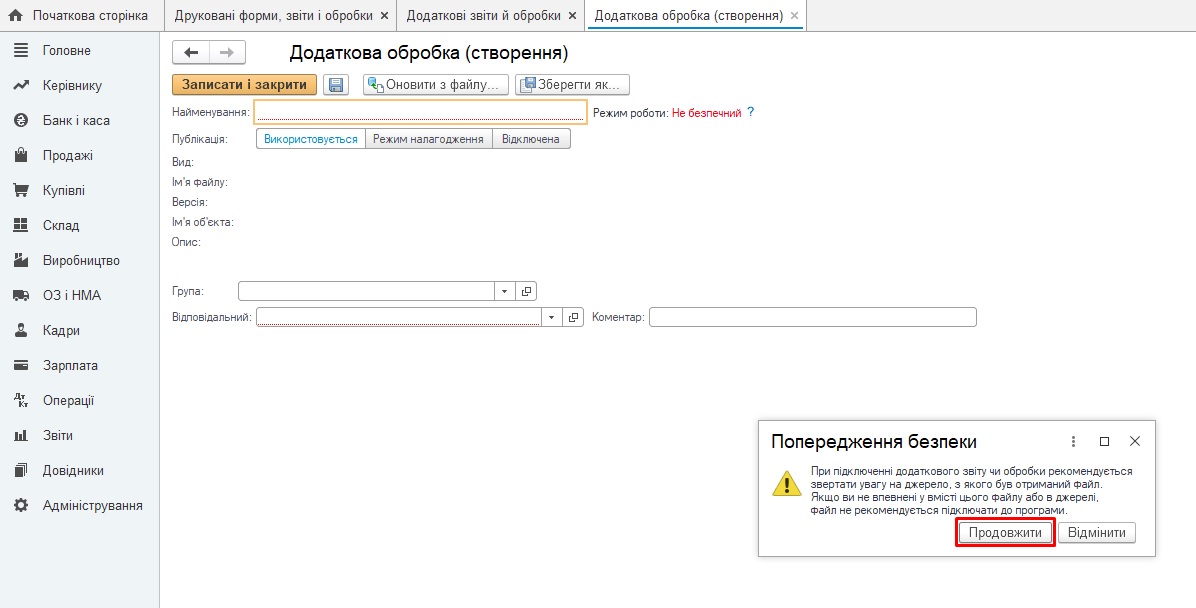Click the forward navigation arrow
The image size is (1196, 608).
pos(227,53)
